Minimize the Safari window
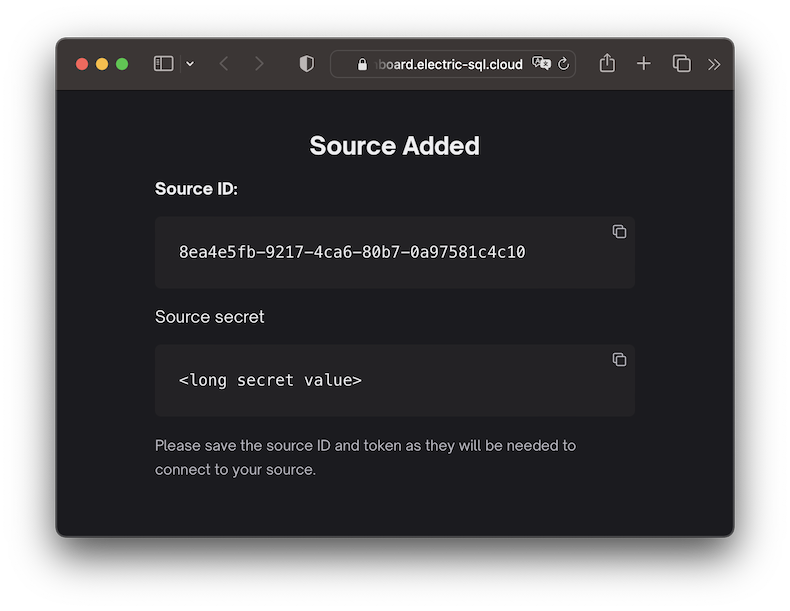790x611 pixels. [x=102, y=64]
